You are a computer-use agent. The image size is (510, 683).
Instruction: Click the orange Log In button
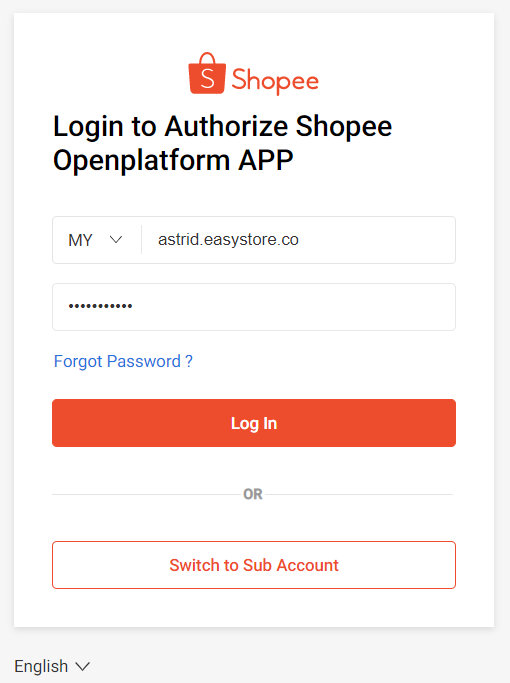[254, 423]
